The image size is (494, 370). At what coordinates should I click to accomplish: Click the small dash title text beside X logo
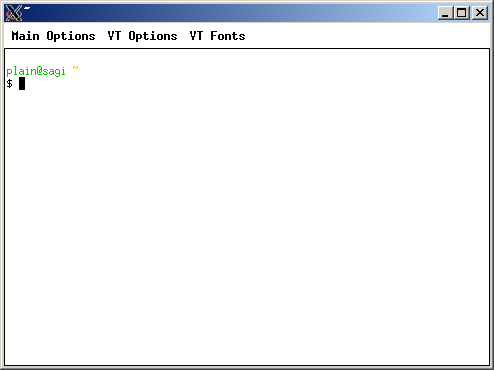coord(27,8)
